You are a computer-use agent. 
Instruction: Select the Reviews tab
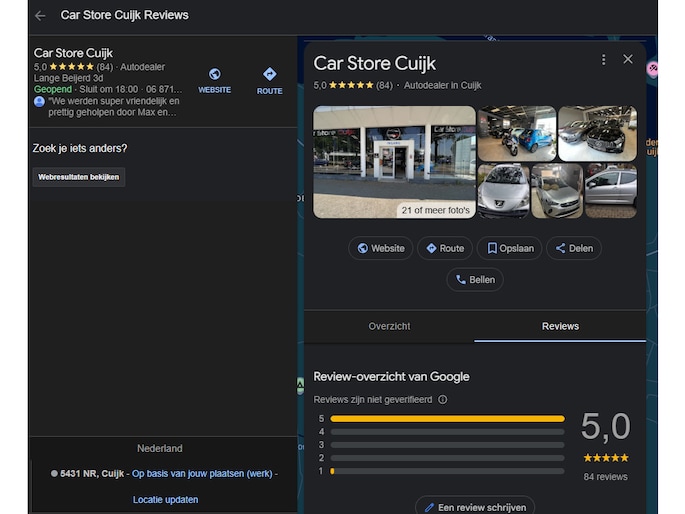[560, 326]
